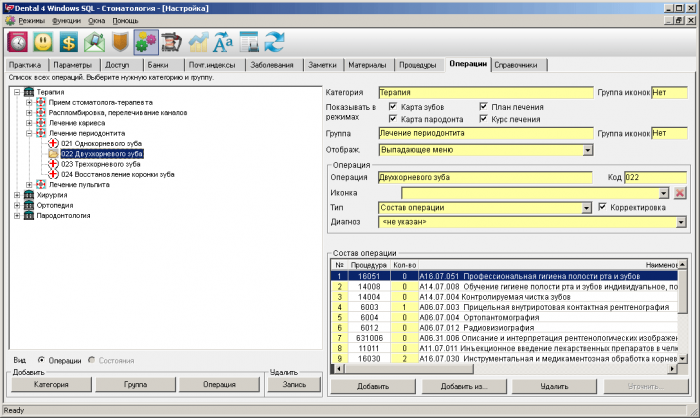Screen dimensions: 700x418
Task: Click the colored gears settings icon
Action: tap(146, 42)
